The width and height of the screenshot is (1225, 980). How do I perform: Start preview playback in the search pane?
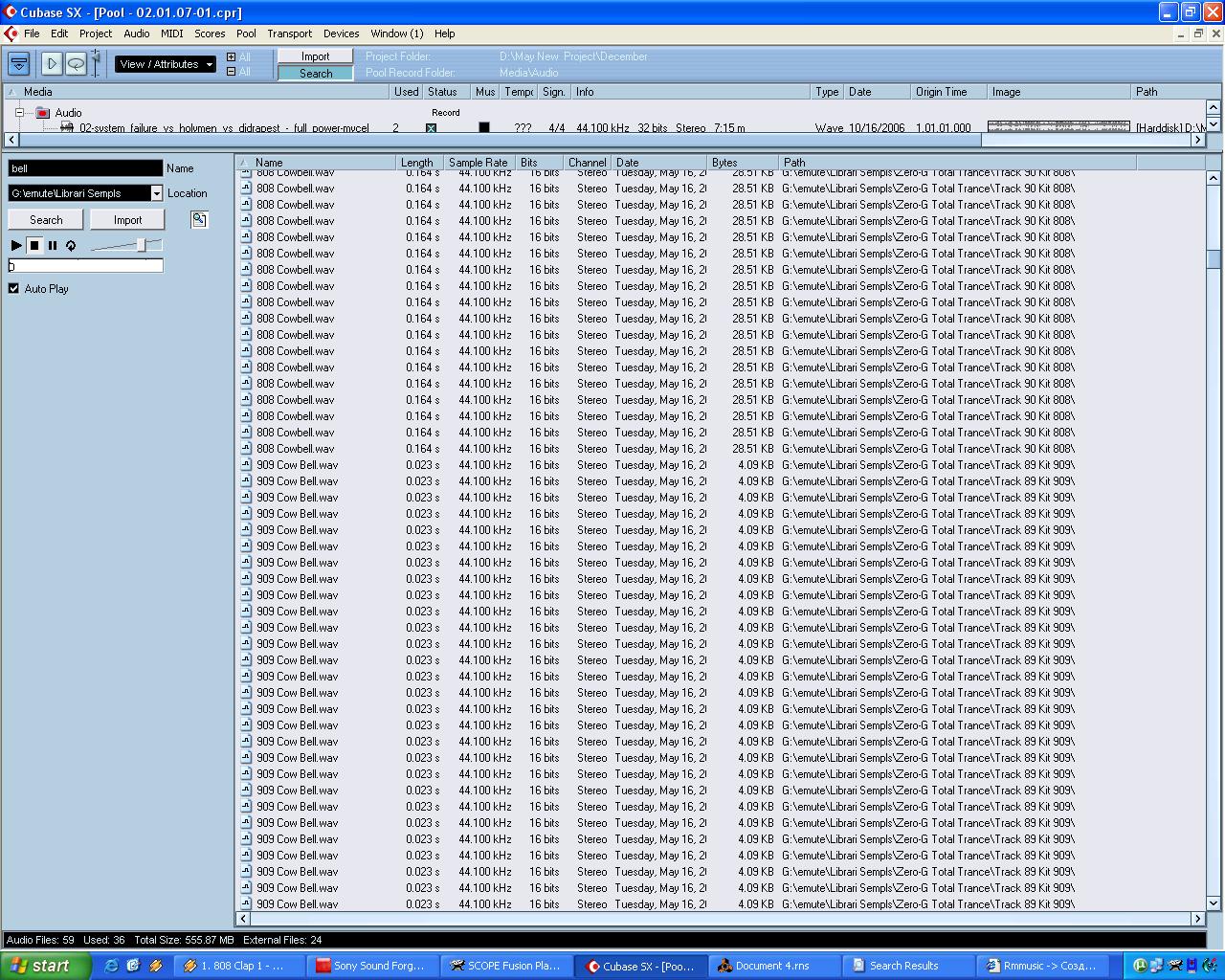16,245
